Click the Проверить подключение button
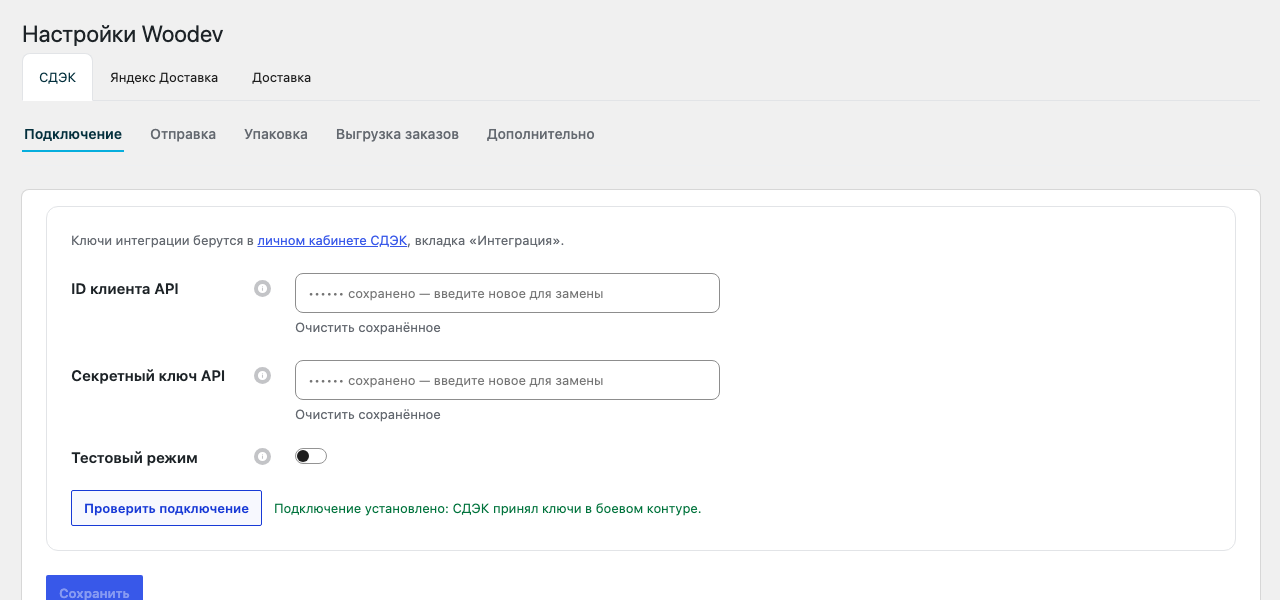 pyautogui.click(x=166, y=508)
